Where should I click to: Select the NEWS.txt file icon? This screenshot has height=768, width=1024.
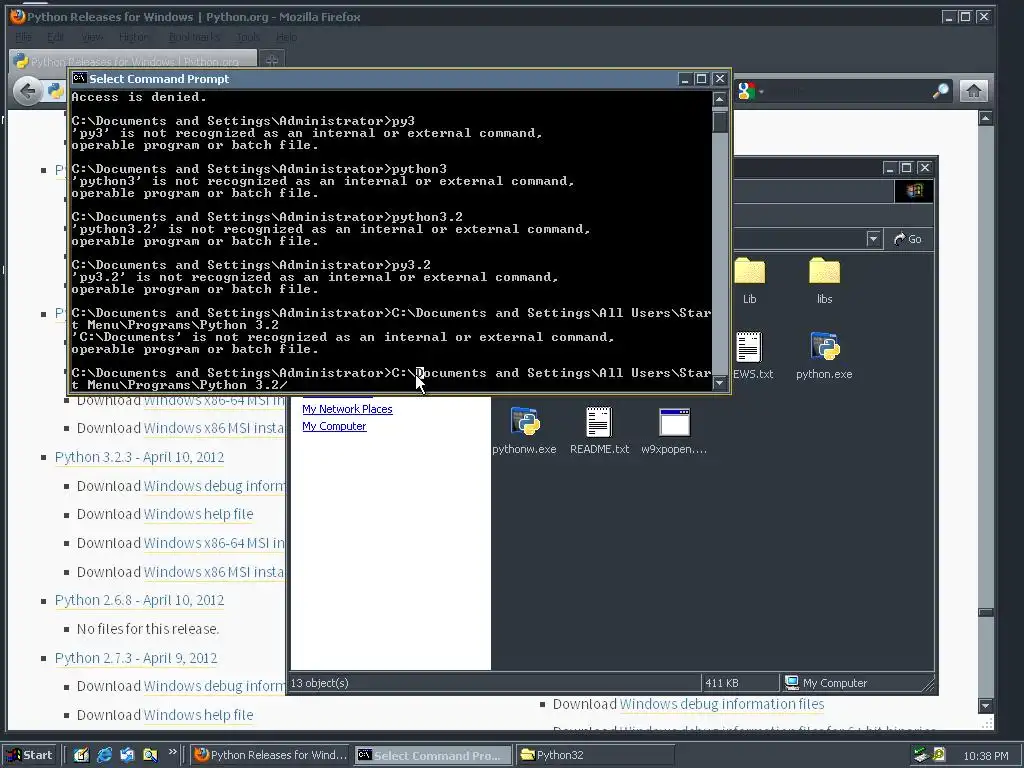(x=751, y=356)
